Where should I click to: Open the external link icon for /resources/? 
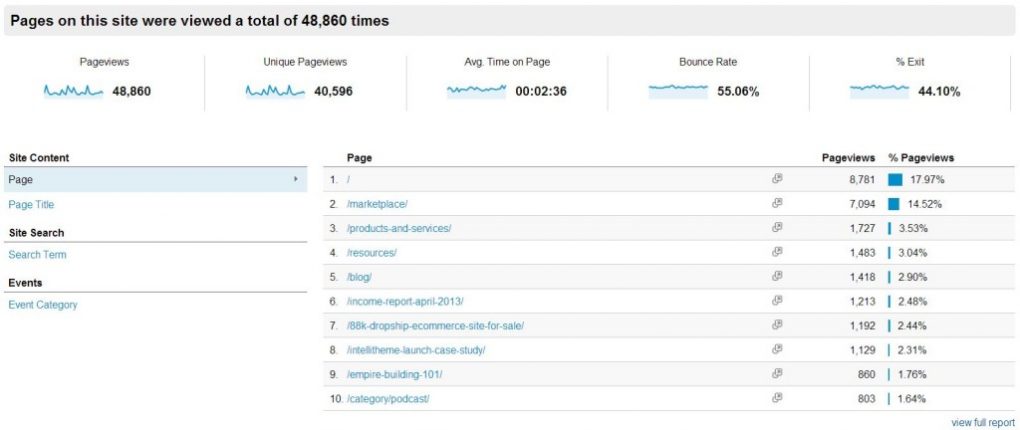(x=777, y=252)
